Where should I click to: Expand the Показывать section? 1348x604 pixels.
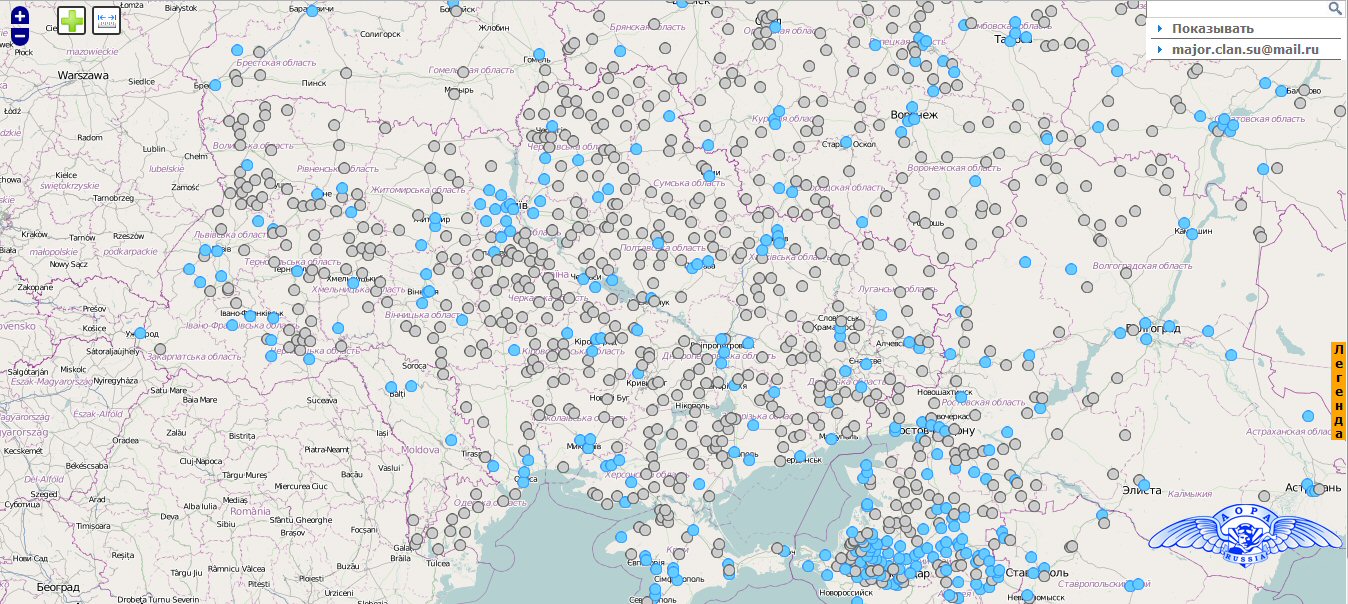pos(1212,28)
